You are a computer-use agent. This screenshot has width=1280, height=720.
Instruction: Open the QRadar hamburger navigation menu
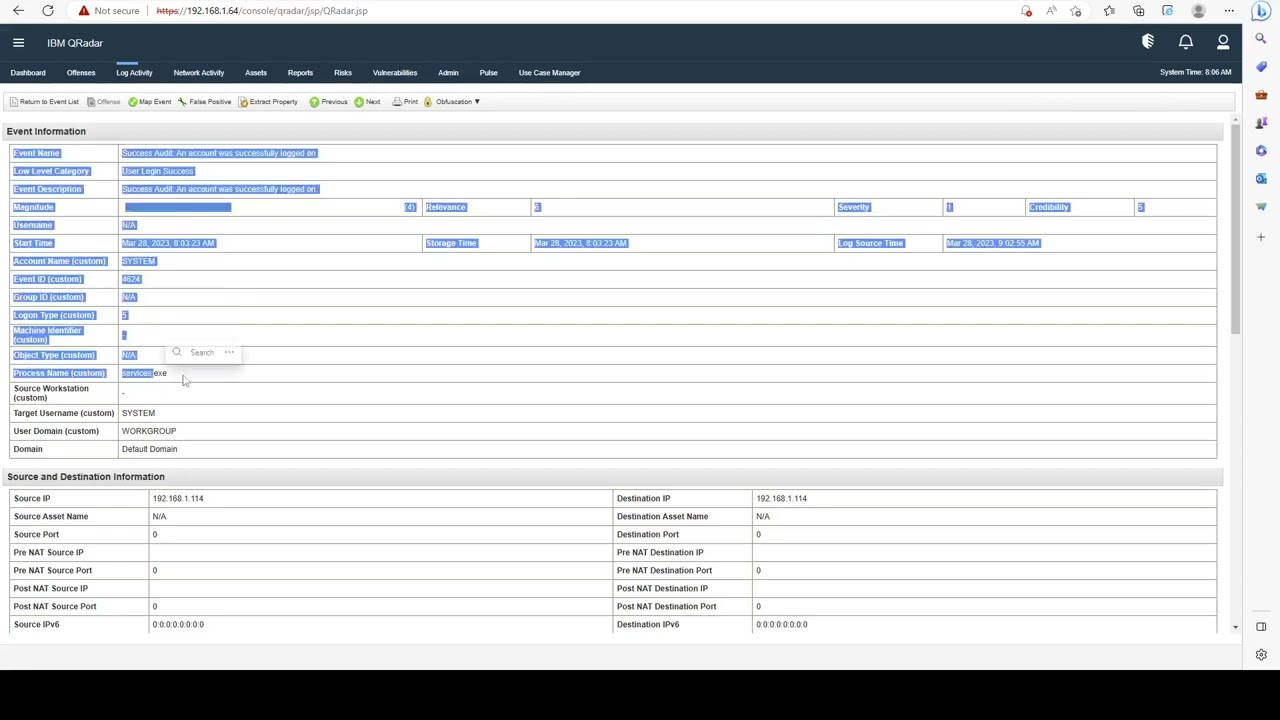[x=18, y=43]
